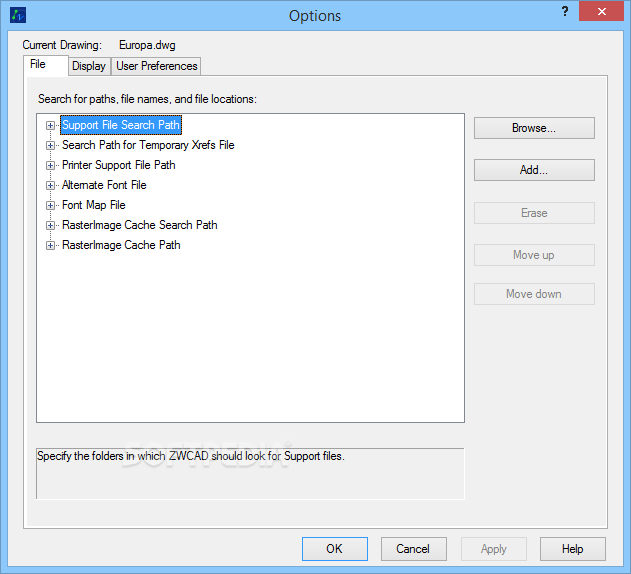
Task: Expand Support File Search Path node
Action: pyautogui.click(x=50, y=125)
